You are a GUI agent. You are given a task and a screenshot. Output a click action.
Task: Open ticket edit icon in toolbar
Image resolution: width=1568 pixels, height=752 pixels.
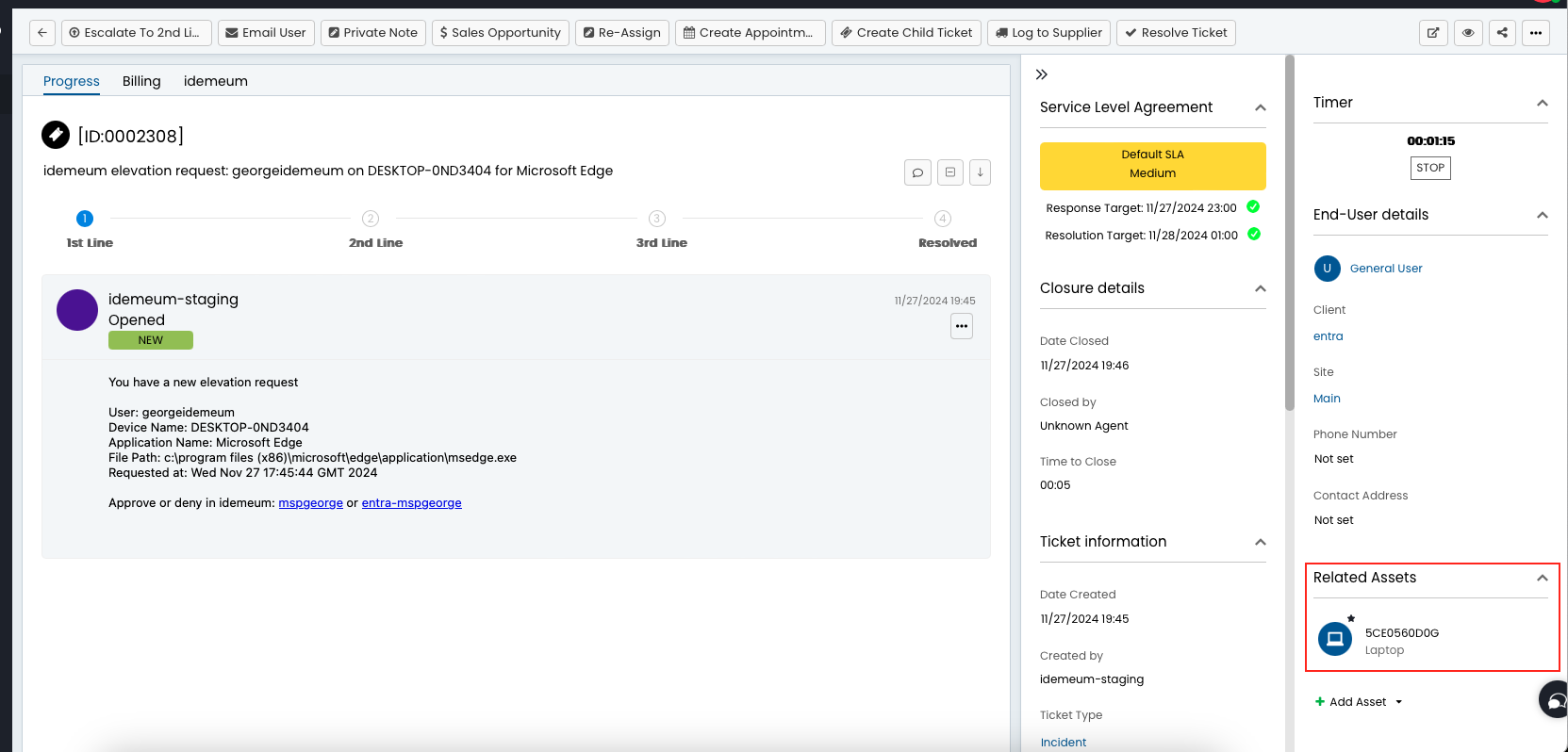[x=1433, y=32]
